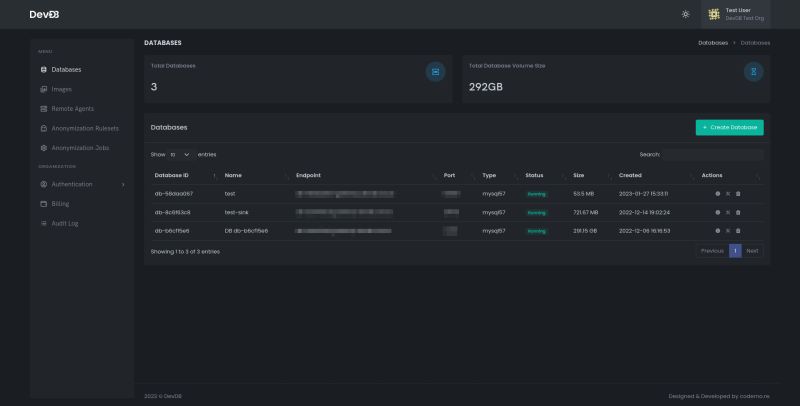Viewport: 800px width, 406px height.
Task: Click database ID db-58daa067
Action: coord(173,194)
